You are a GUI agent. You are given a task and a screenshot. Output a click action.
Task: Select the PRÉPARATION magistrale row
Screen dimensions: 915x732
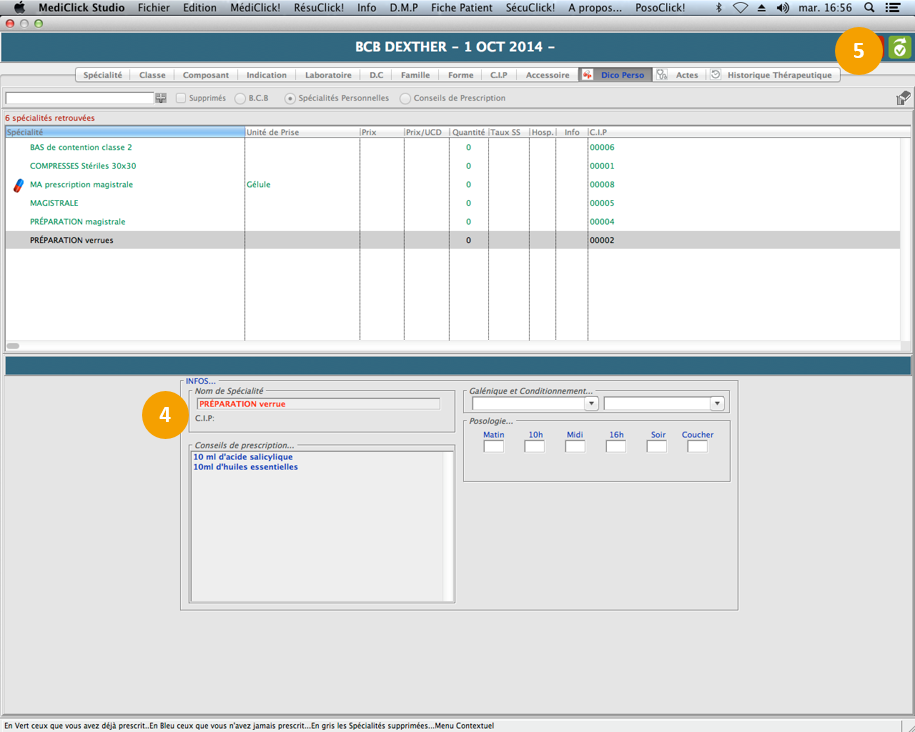[x=78, y=222]
